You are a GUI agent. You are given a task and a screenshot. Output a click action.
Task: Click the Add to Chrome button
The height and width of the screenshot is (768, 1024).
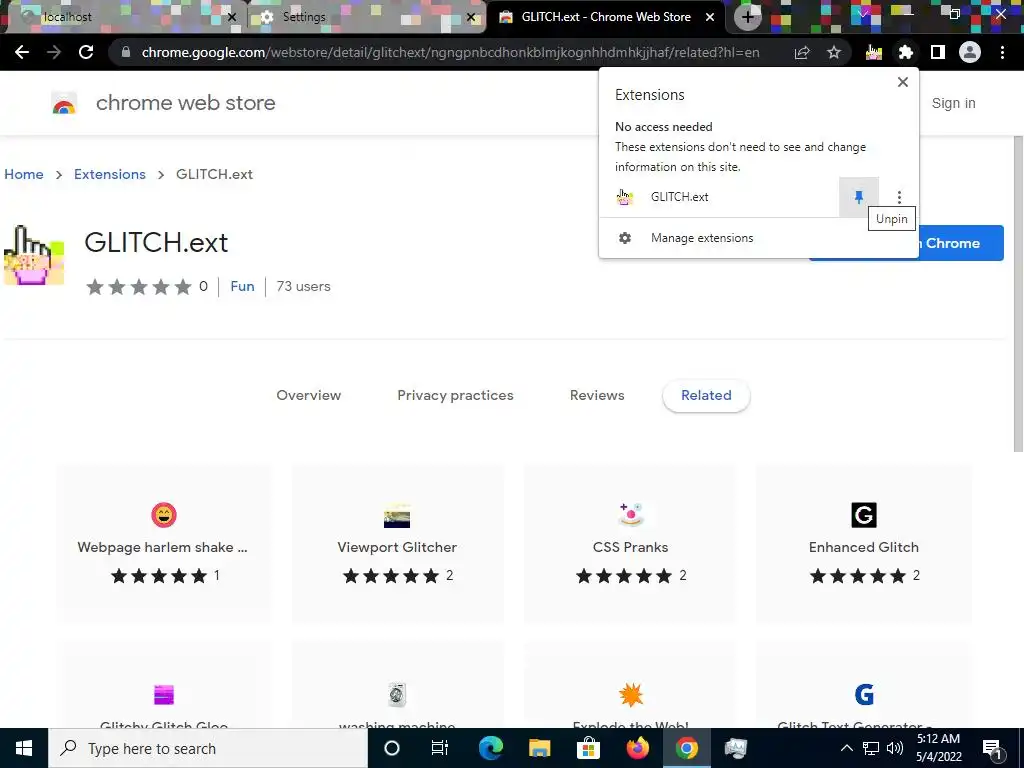pos(961,243)
